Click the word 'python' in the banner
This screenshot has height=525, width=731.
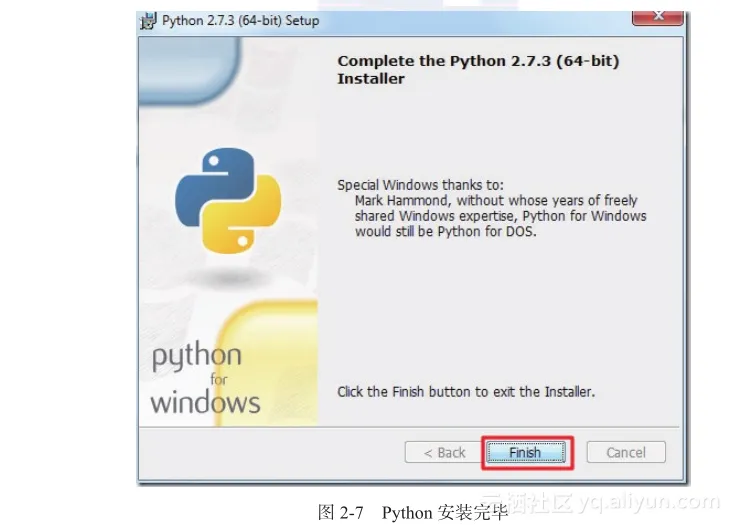(x=197, y=356)
